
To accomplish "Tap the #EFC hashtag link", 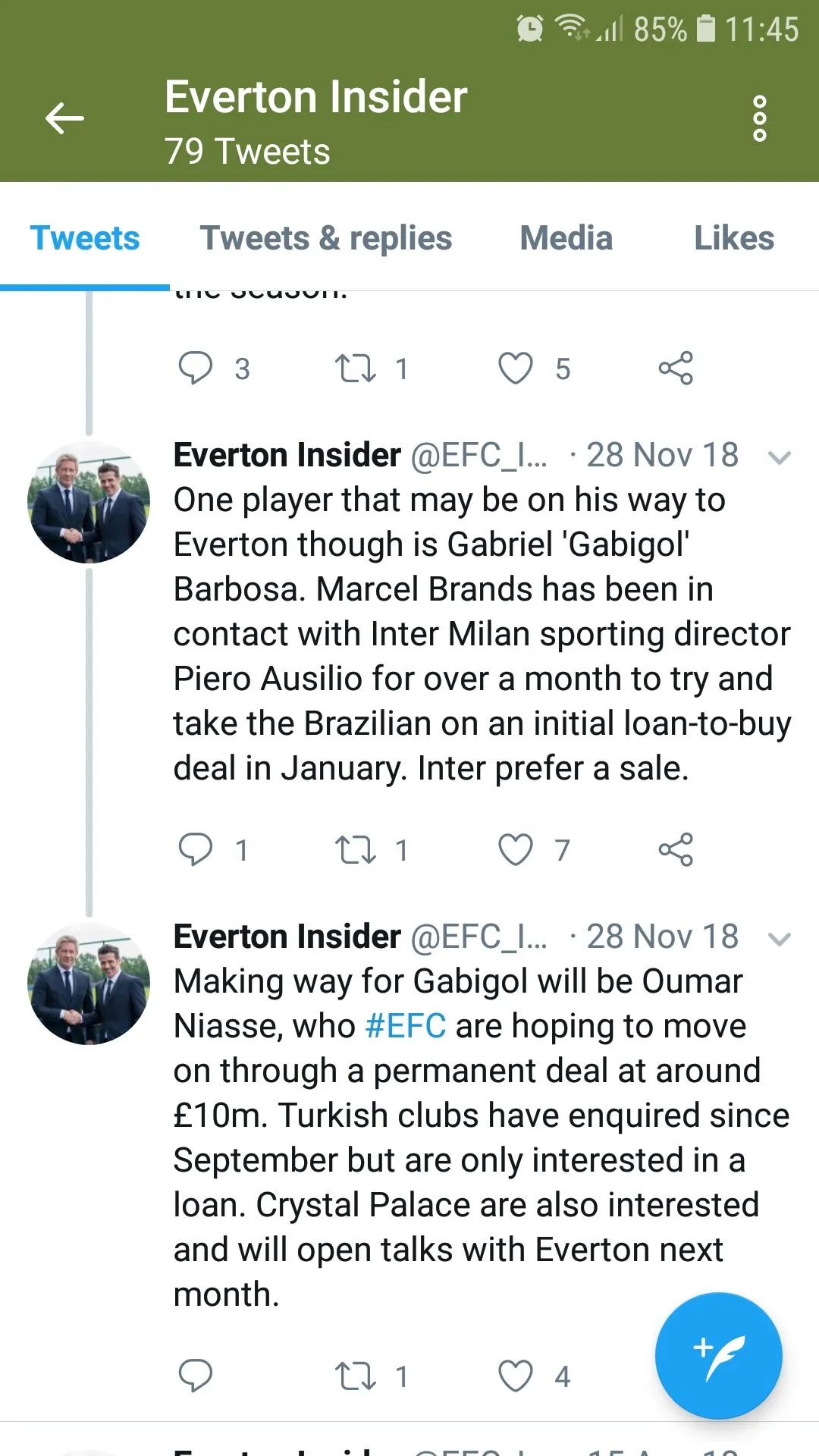I will pos(405,1026).
